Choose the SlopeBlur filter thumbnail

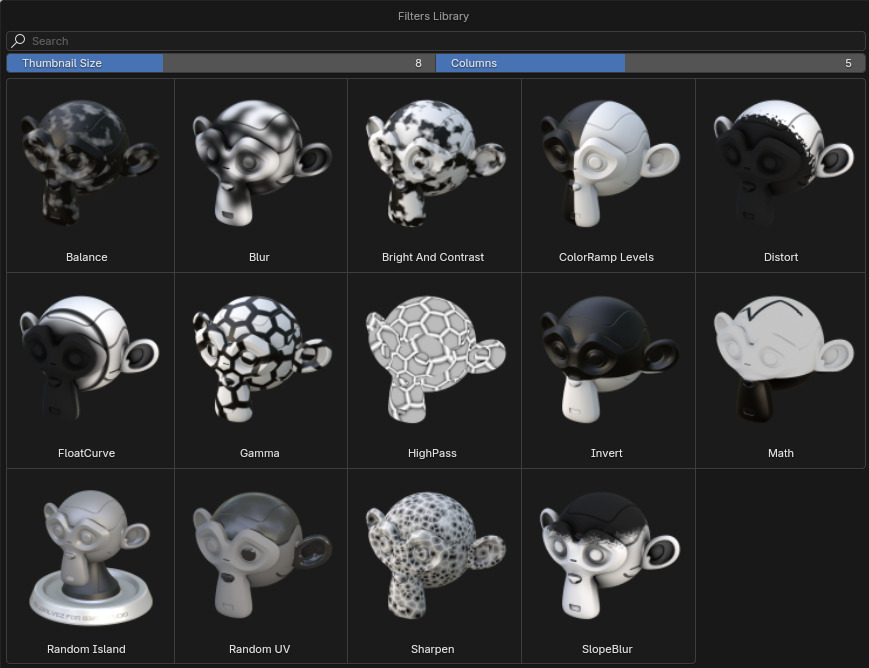[x=606, y=554]
